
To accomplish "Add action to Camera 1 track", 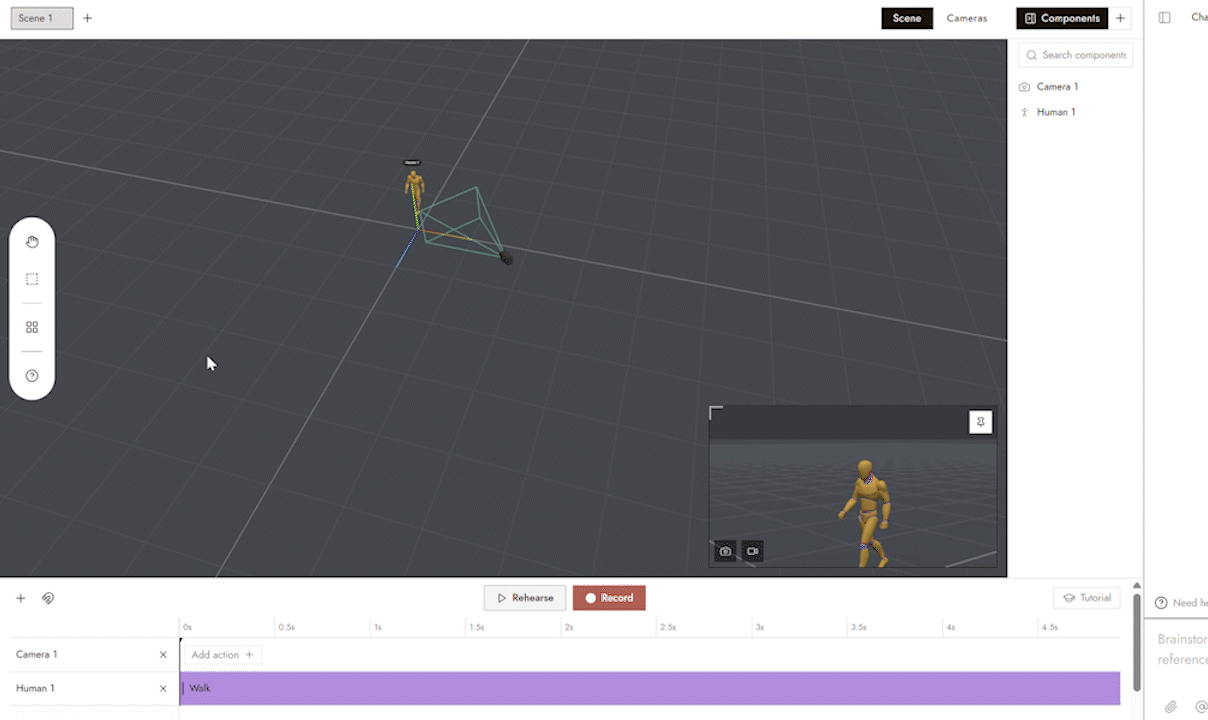I will coord(223,655).
